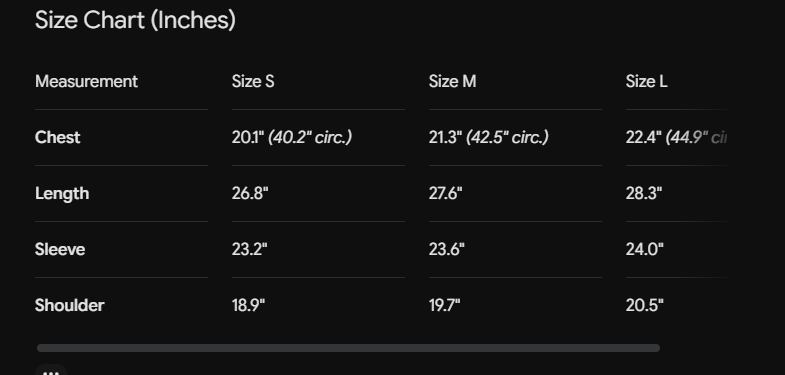
Task: Select the Size L column header
Action: 646,82
